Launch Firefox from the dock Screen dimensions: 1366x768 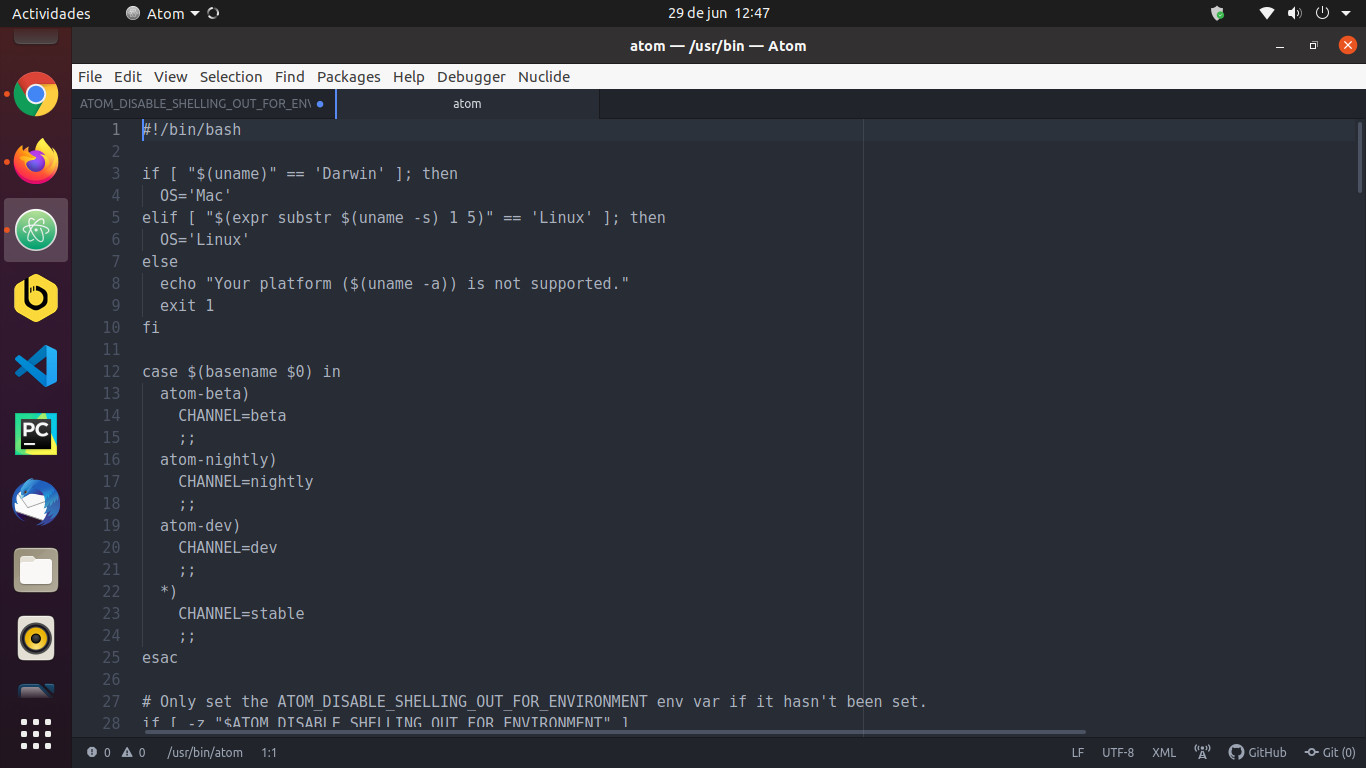tap(36, 161)
